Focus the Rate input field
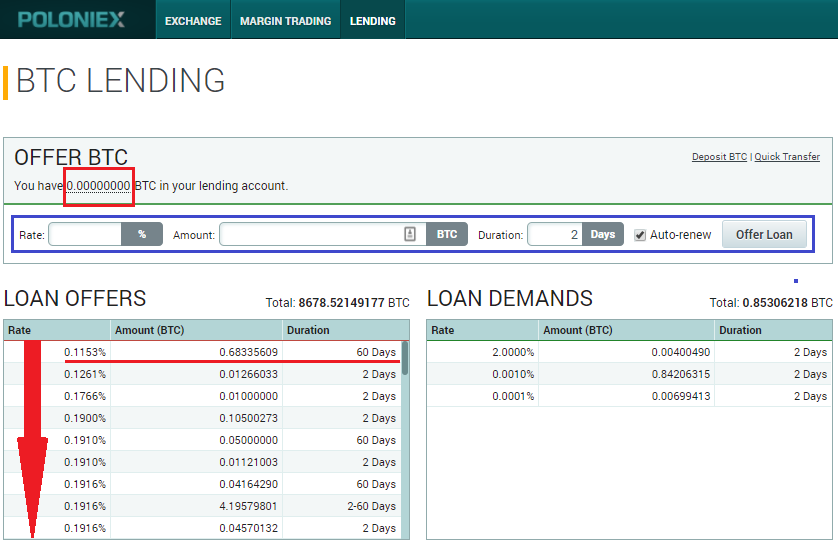Viewport: 838px width, 547px height. click(86, 234)
